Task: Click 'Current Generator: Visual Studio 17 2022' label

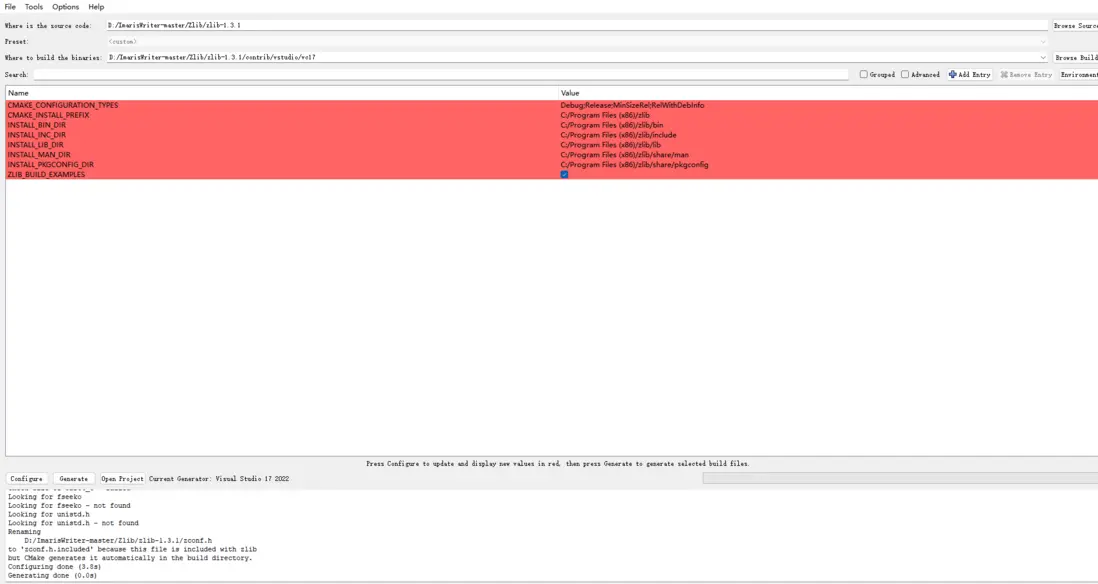Action: (219, 479)
